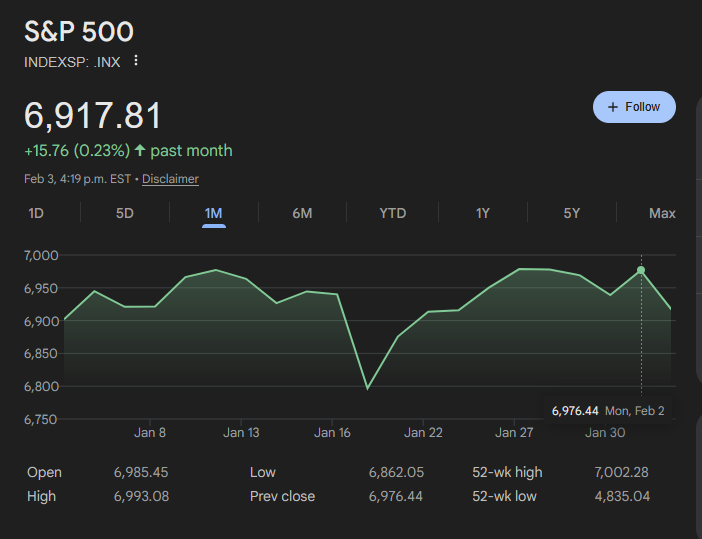This screenshot has width=702, height=539.
Task: Click the Prev close value 6,976.44
Action: pyautogui.click(x=396, y=496)
